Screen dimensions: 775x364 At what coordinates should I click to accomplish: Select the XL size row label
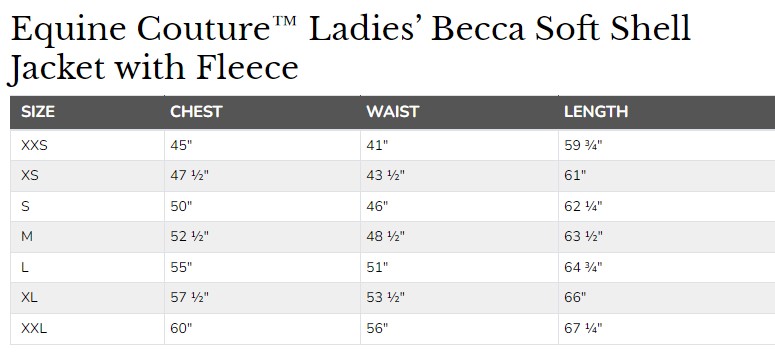tap(29, 298)
